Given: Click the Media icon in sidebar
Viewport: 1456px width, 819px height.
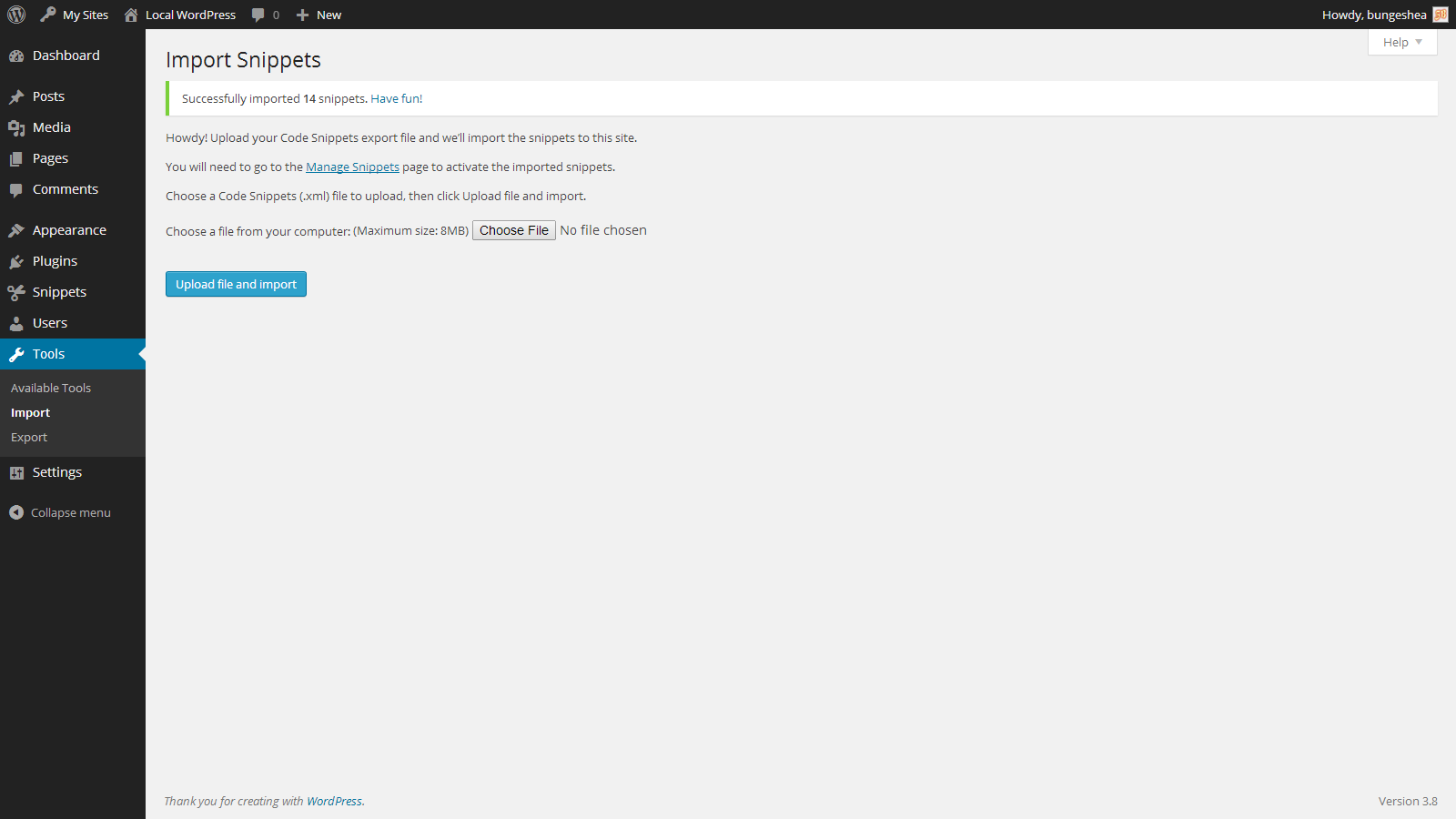Looking at the screenshot, I should click(x=16, y=127).
